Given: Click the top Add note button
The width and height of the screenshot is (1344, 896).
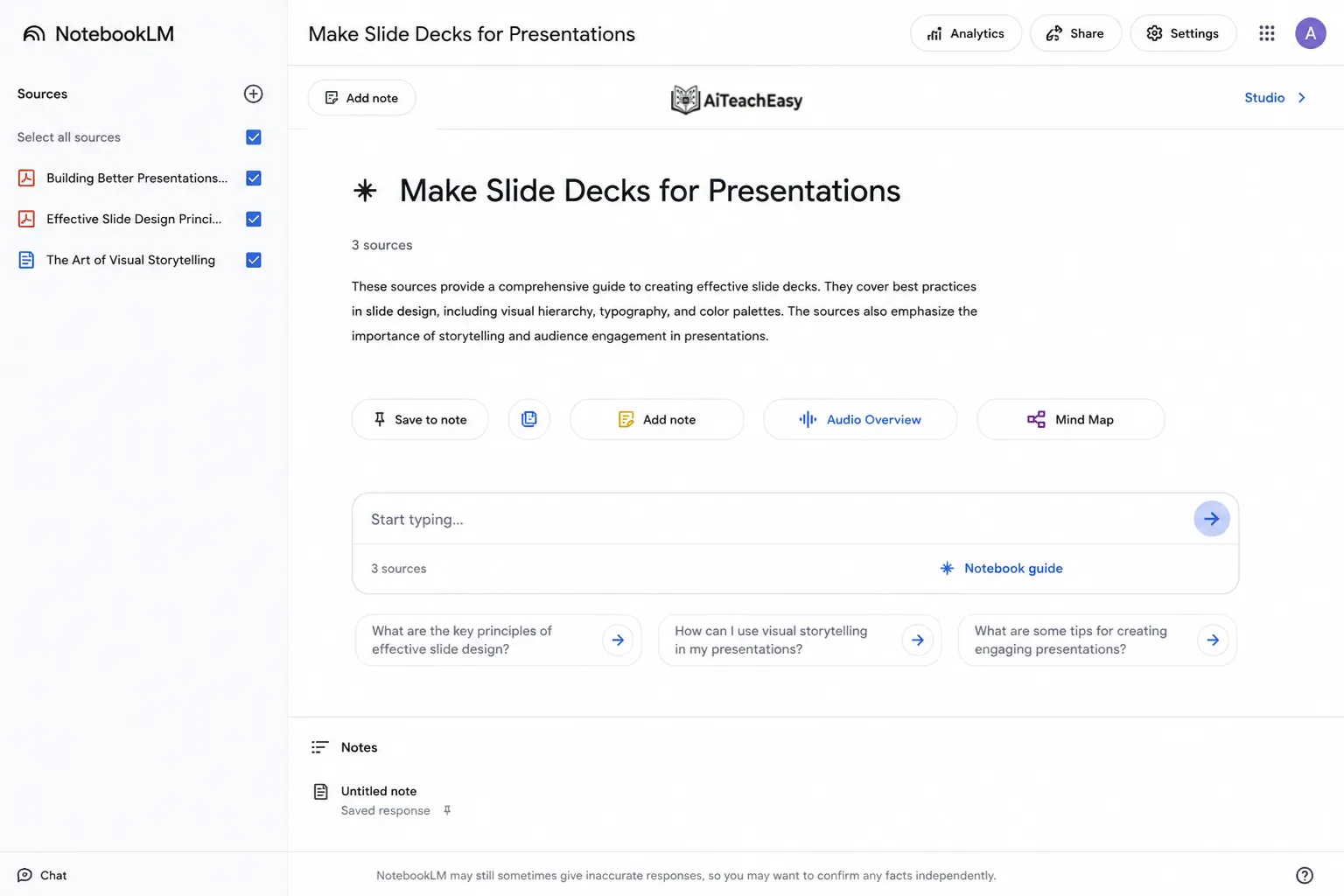Looking at the screenshot, I should coord(361,98).
